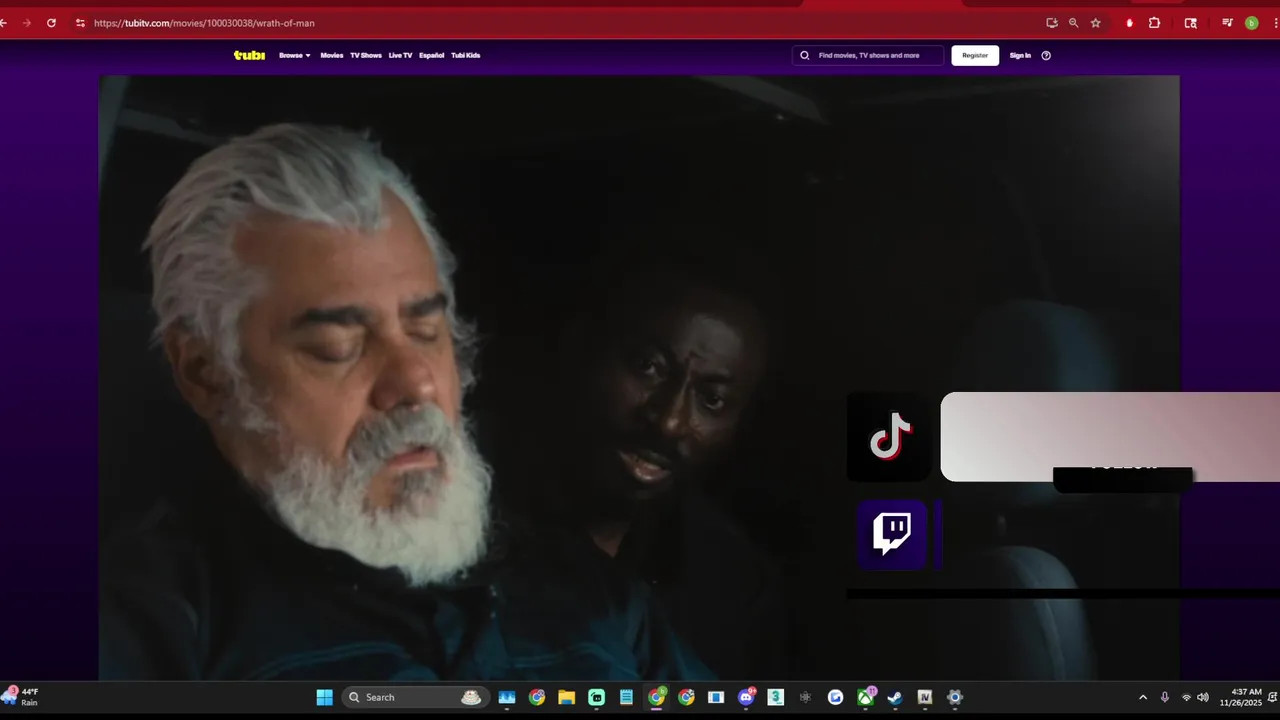Go forward in browser history
Screen dimensions: 1280x720
(x=26, y=23)
